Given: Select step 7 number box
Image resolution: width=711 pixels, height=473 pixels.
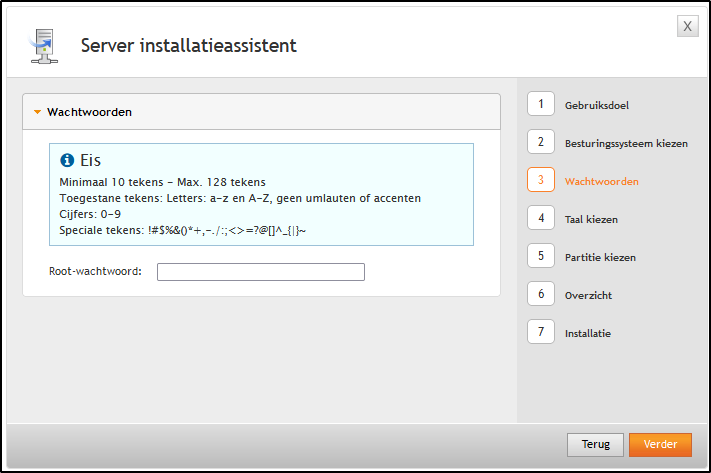Looking at the screenshot, I should 541,332.
